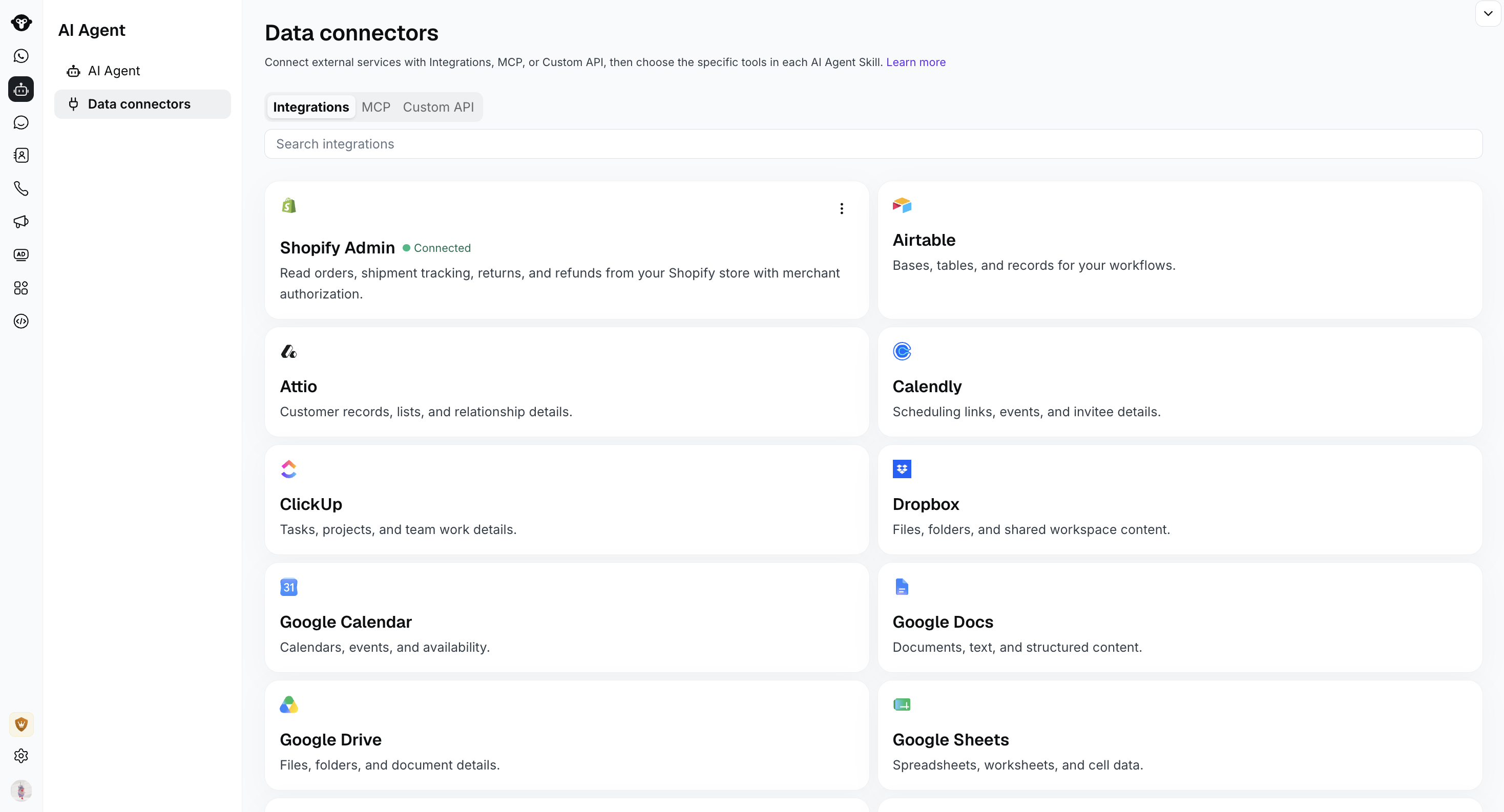Click the monkey logo home icon
The image size is (1504, 812).
[21, 23]
